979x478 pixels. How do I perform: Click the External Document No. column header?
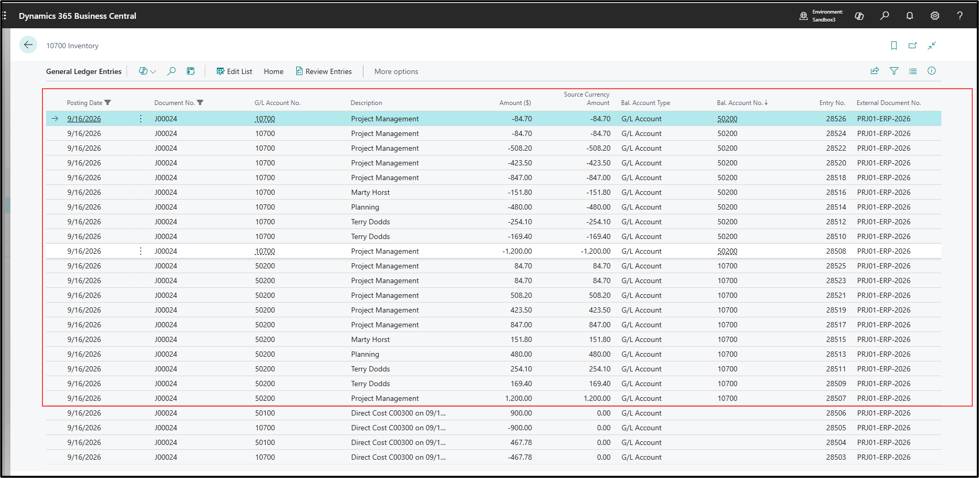(889, 102)
